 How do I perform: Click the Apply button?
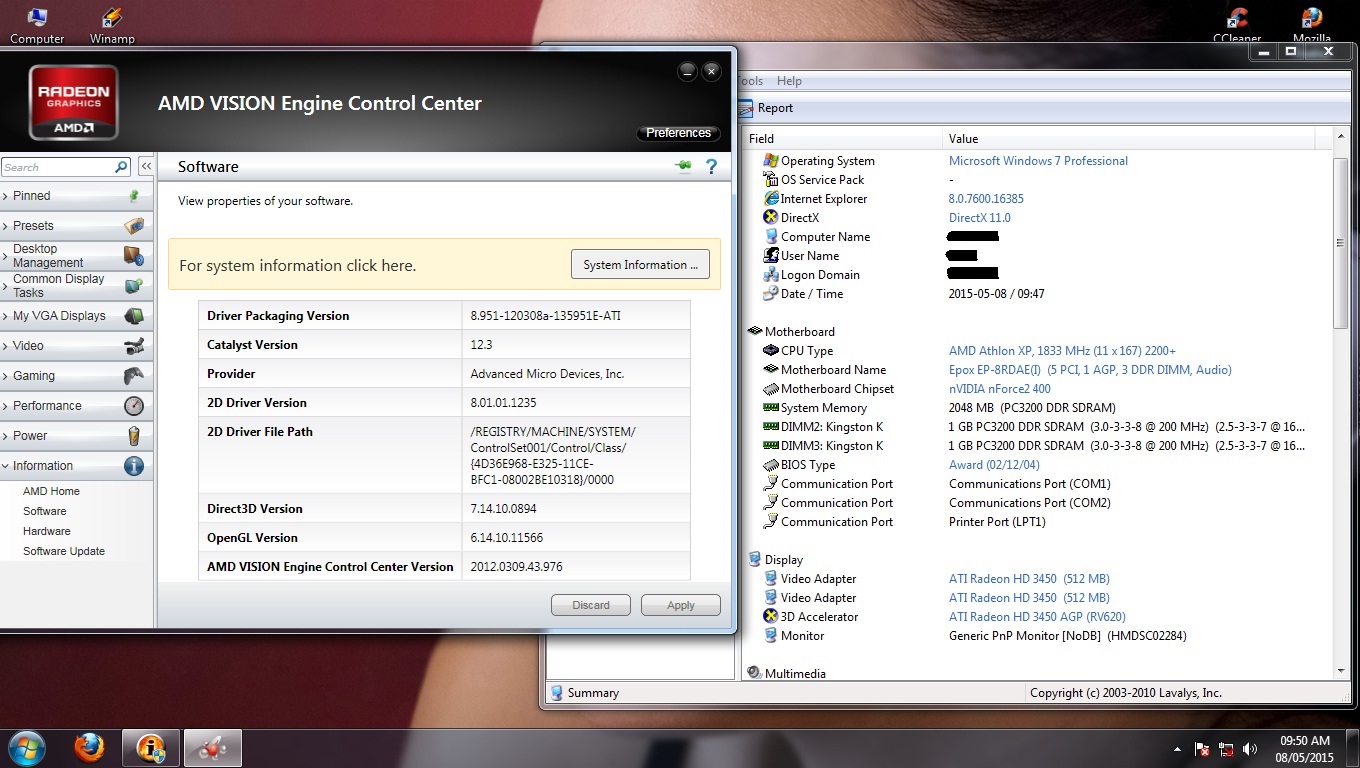[x=681, y=605]
